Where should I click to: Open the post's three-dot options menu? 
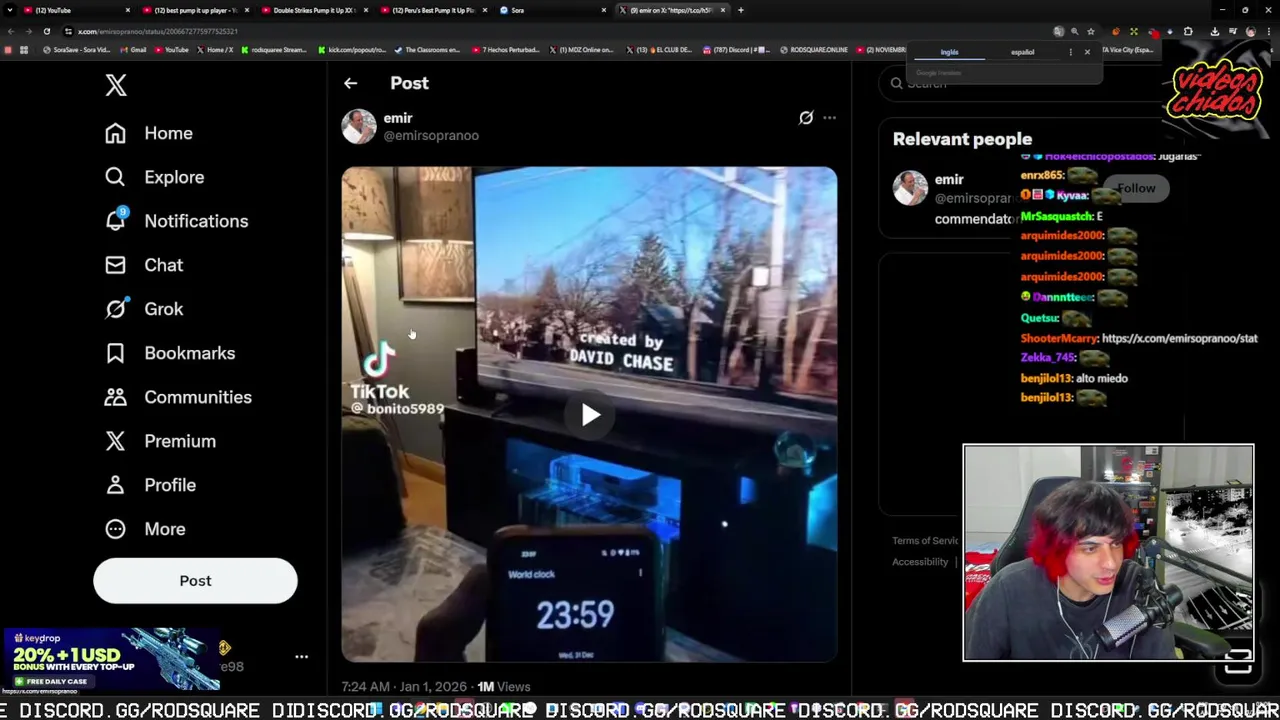pos(829,118)
